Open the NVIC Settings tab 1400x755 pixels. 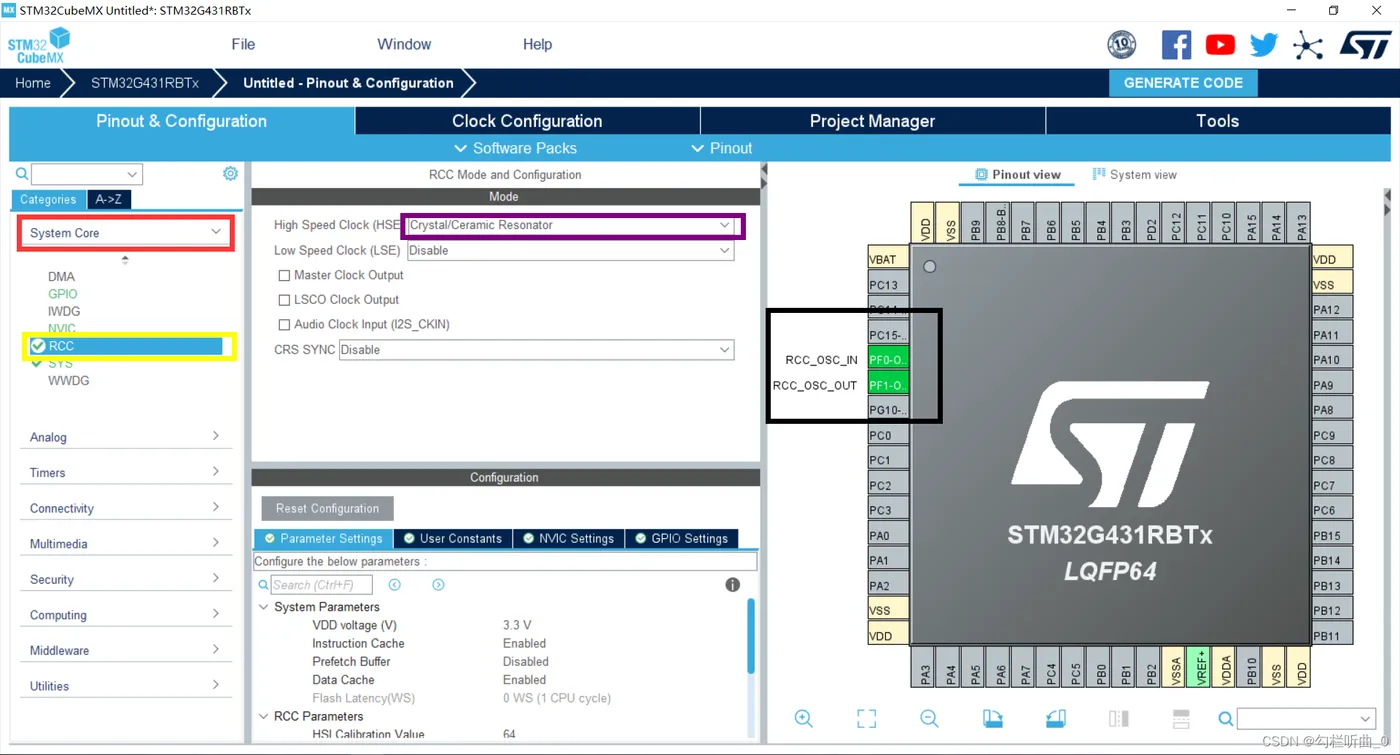point(568,538)
